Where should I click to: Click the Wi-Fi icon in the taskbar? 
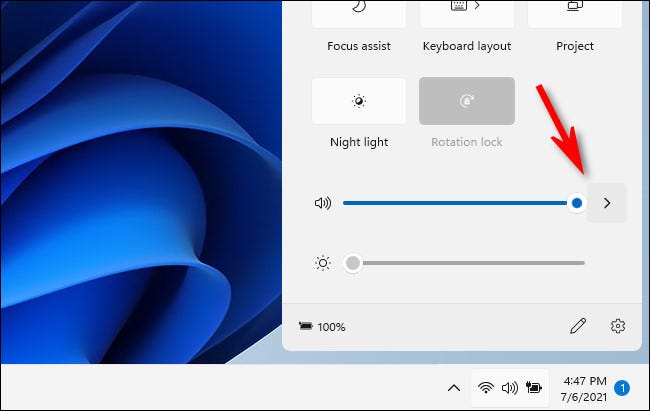click(486, 388)
